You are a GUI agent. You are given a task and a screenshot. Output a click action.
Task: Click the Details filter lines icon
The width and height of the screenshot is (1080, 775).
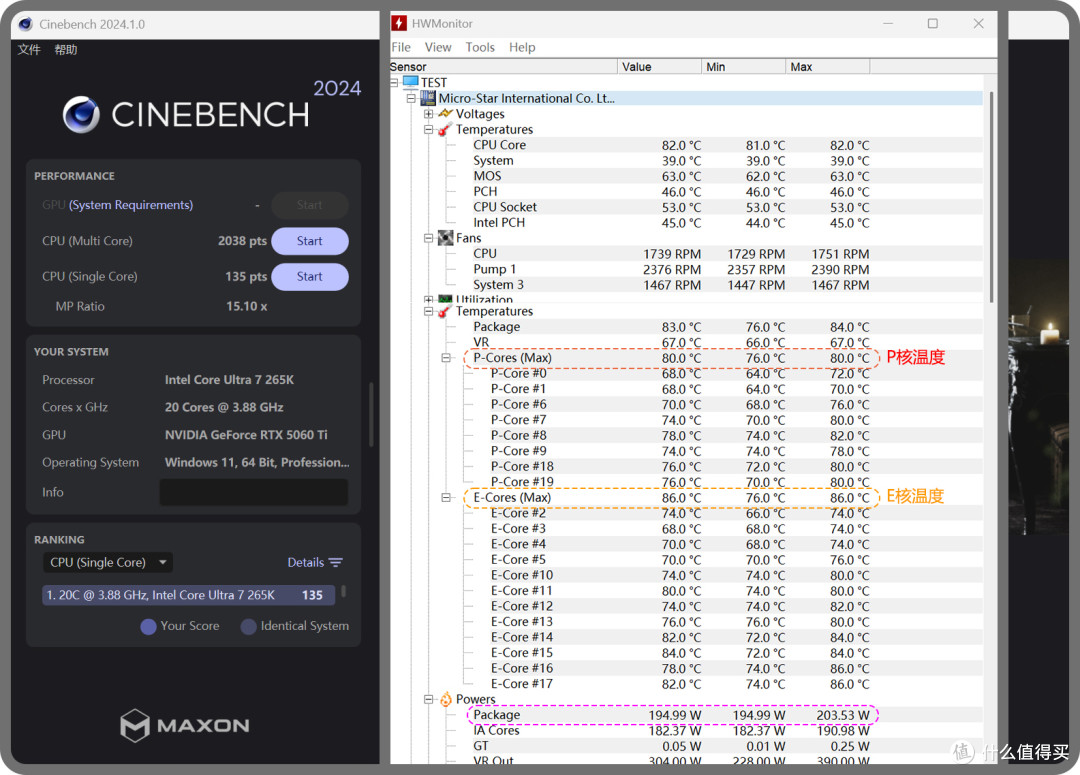tap(336, 563)
